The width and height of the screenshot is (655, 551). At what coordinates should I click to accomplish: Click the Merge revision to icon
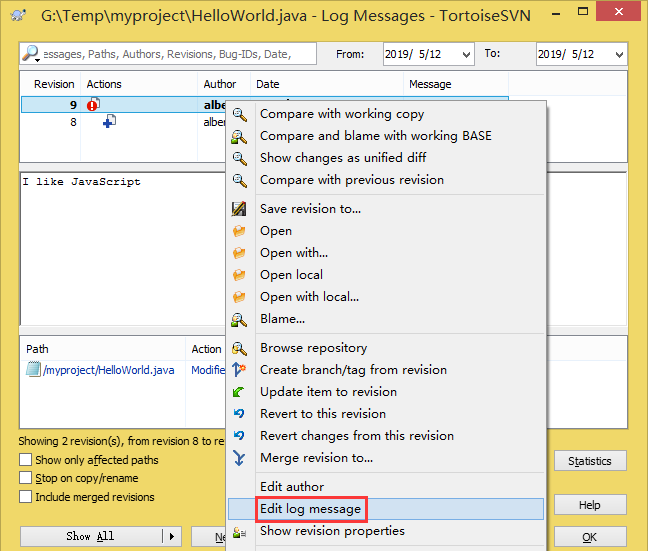(x=239, y=458)
